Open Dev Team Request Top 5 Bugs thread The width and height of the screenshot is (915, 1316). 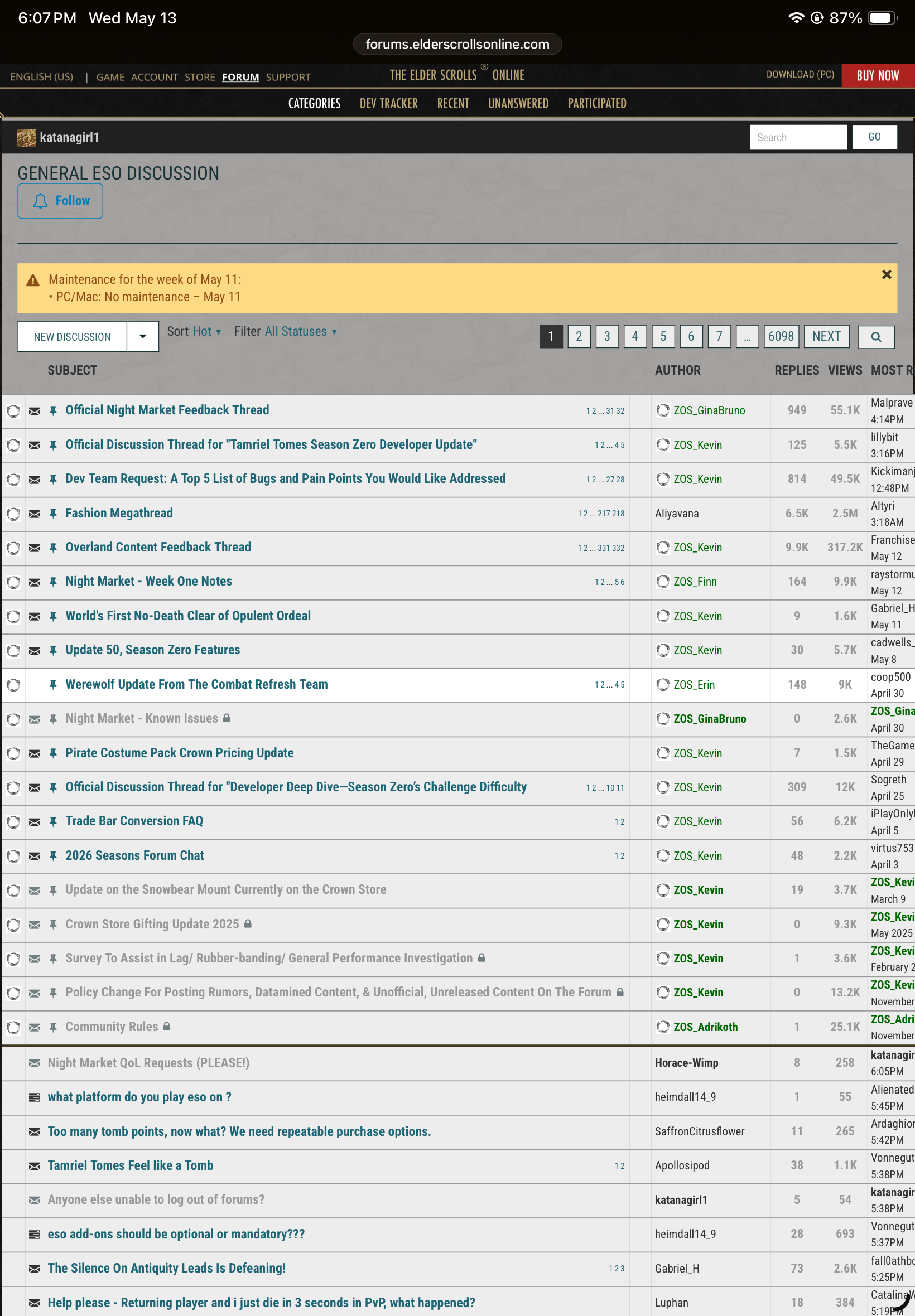click(x=286, y=479)
